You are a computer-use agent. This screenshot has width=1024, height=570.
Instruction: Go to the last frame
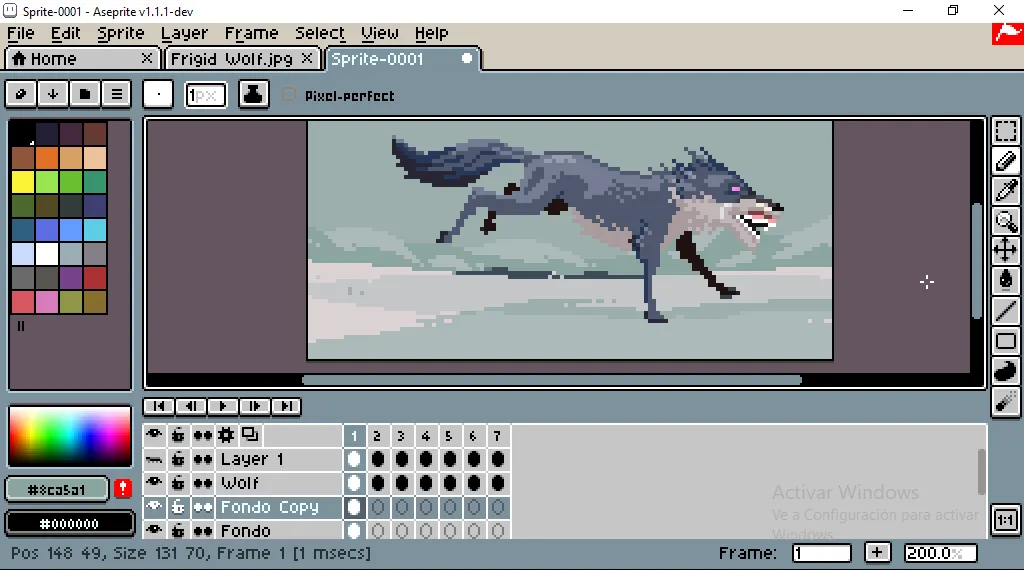286,406
